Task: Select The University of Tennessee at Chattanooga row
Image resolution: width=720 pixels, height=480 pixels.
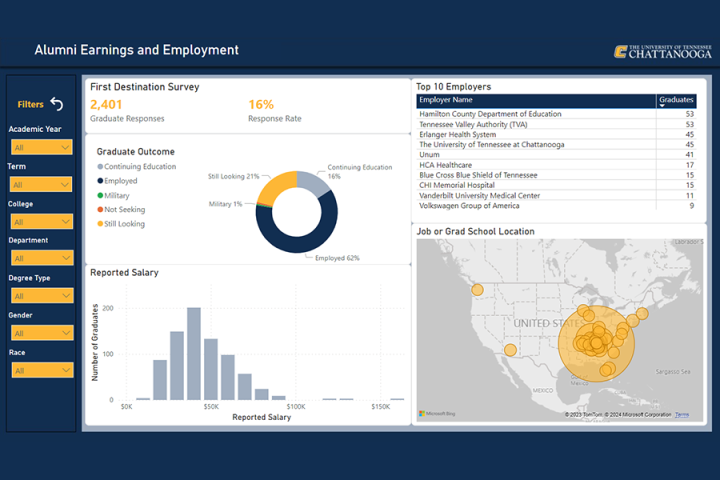Action: point(556,145)
